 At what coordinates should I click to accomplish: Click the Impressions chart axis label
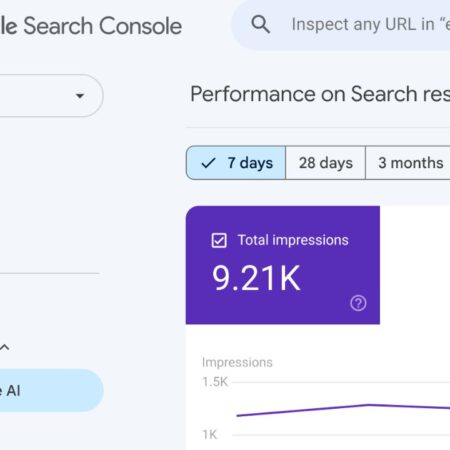tap(237, 362)
